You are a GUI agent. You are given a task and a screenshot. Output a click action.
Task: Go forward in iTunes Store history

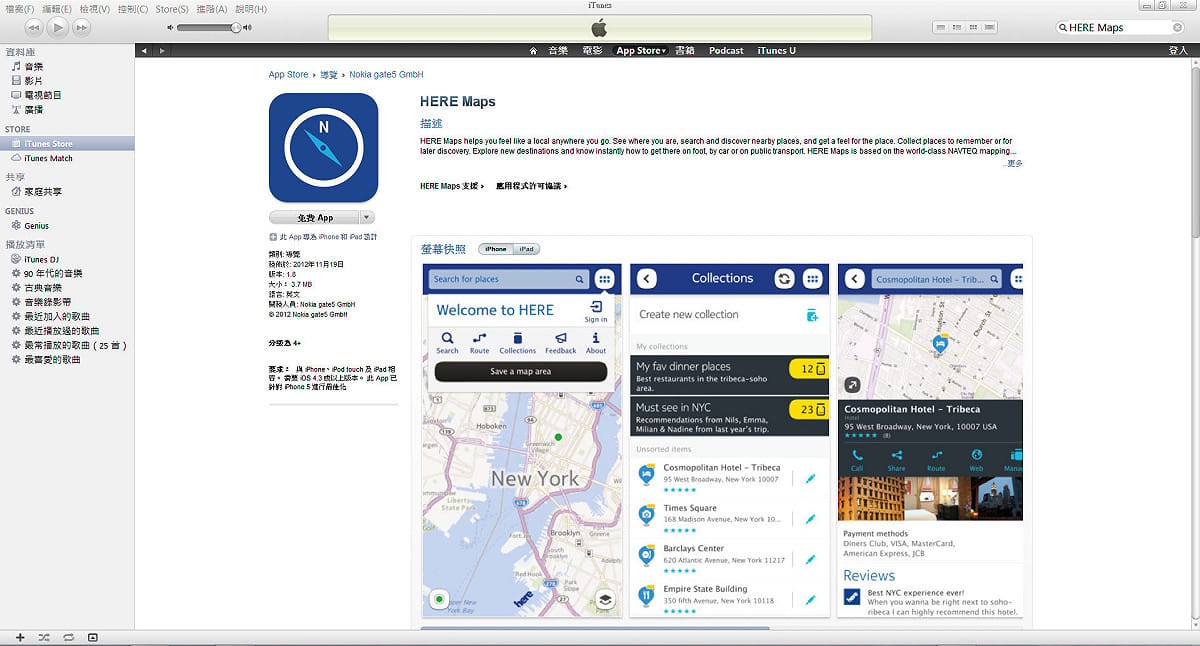coord(163,50)
